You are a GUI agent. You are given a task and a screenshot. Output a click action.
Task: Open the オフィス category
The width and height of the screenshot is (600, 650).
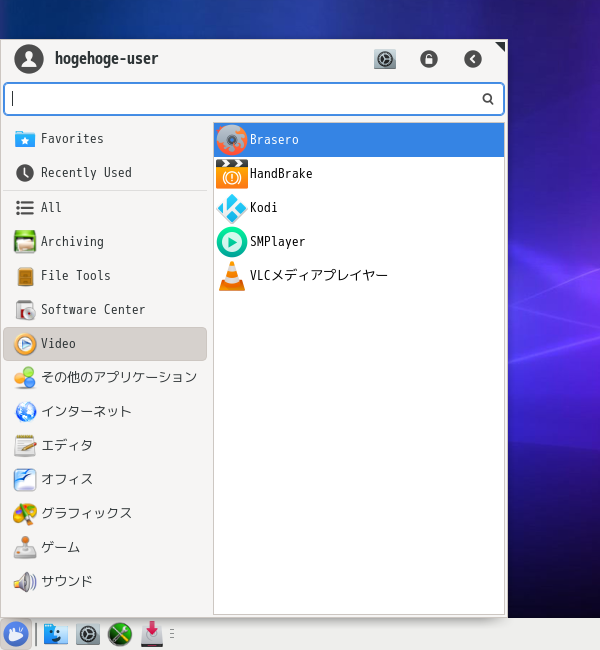pyautogui.click(x=105, y=480)
